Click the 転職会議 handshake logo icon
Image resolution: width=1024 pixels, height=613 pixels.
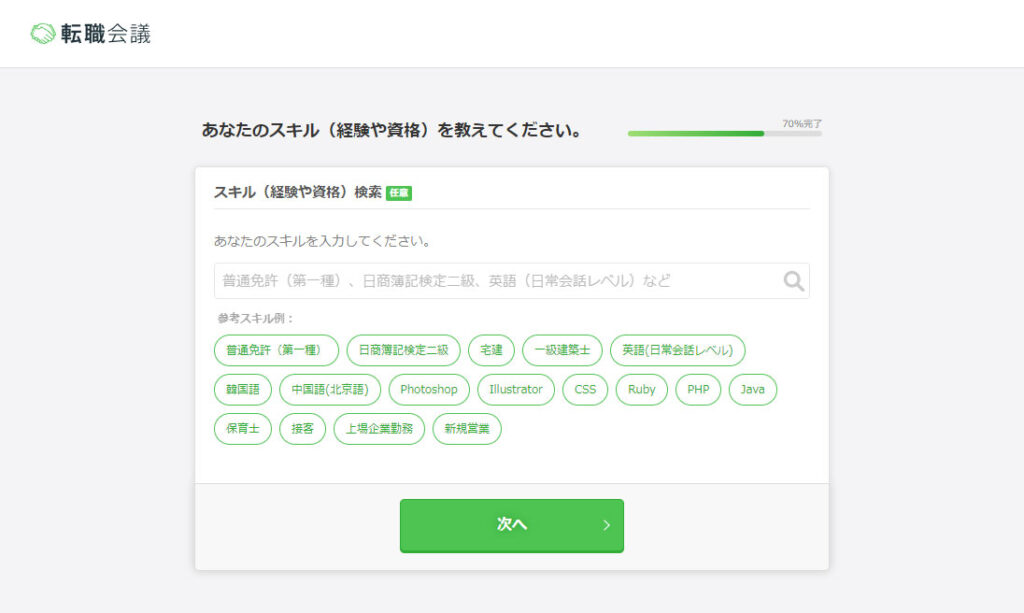point(41,31)
